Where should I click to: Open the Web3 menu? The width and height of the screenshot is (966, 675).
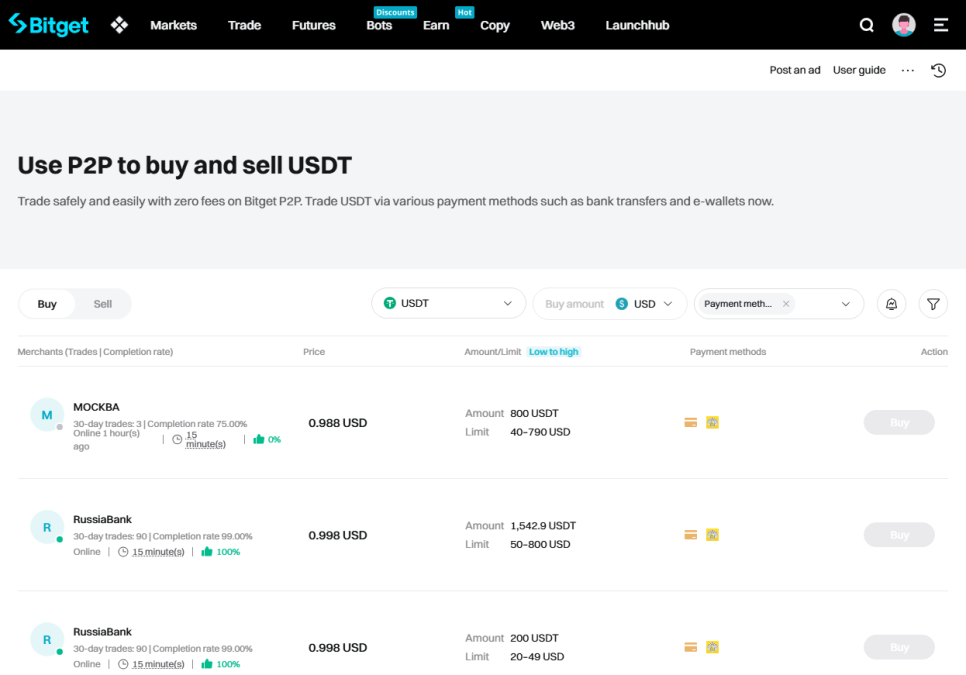[558, 25]
